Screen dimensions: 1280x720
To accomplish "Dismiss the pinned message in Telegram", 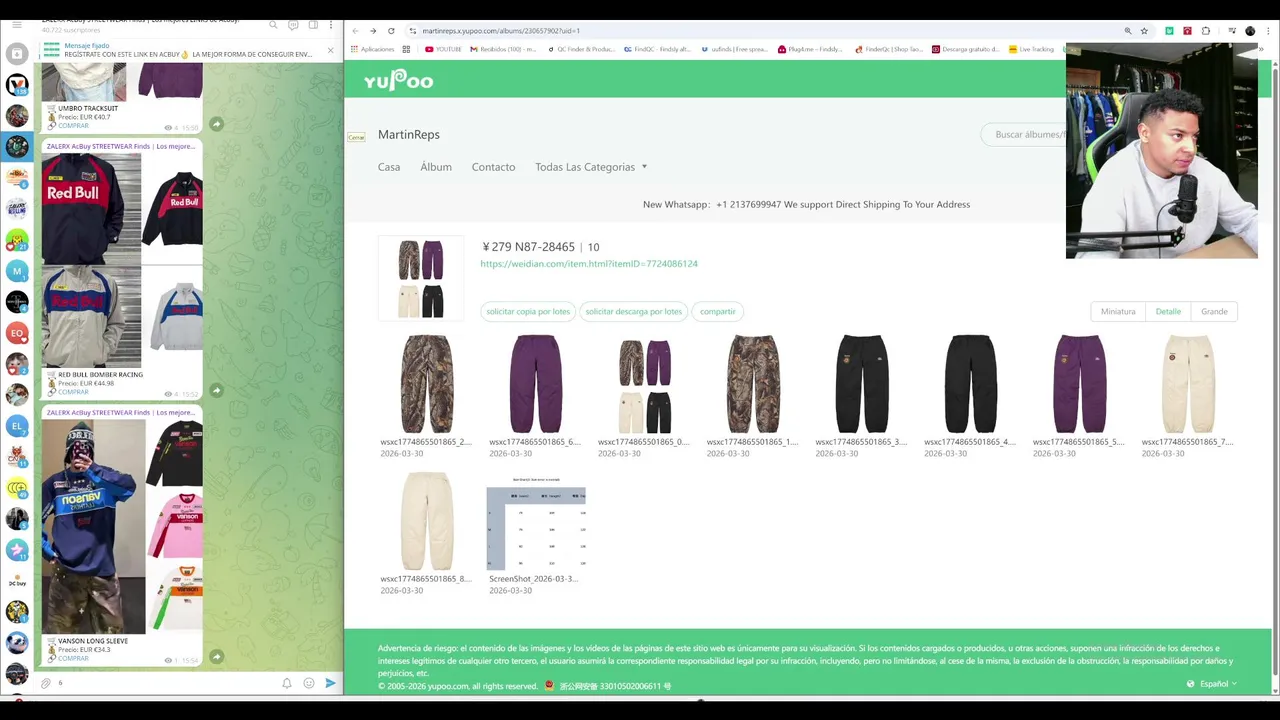I will pos(331,50).
